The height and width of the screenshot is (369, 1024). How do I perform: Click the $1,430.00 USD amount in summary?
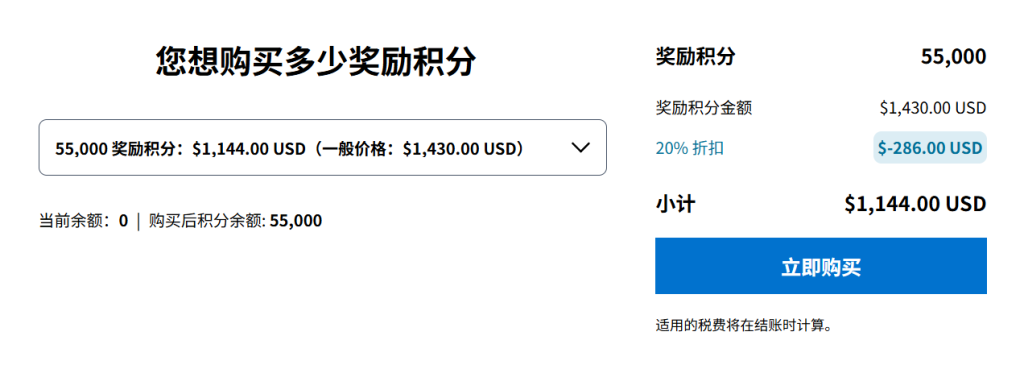[933, 108]
